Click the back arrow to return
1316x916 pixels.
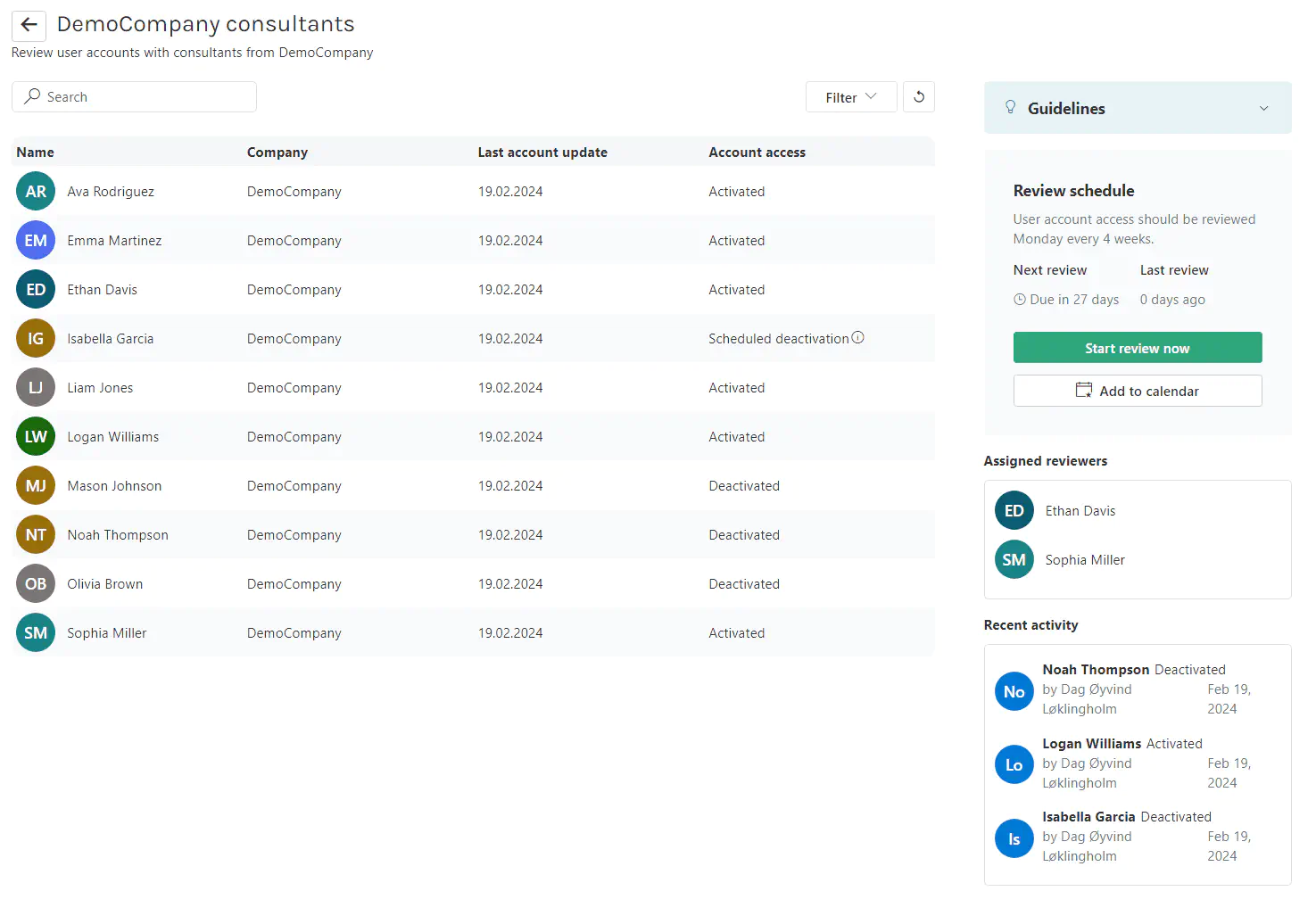coord(28,25)
